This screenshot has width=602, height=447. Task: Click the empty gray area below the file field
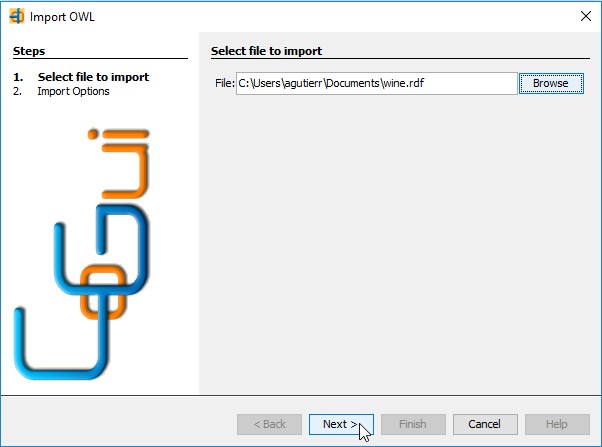[399, 242]
